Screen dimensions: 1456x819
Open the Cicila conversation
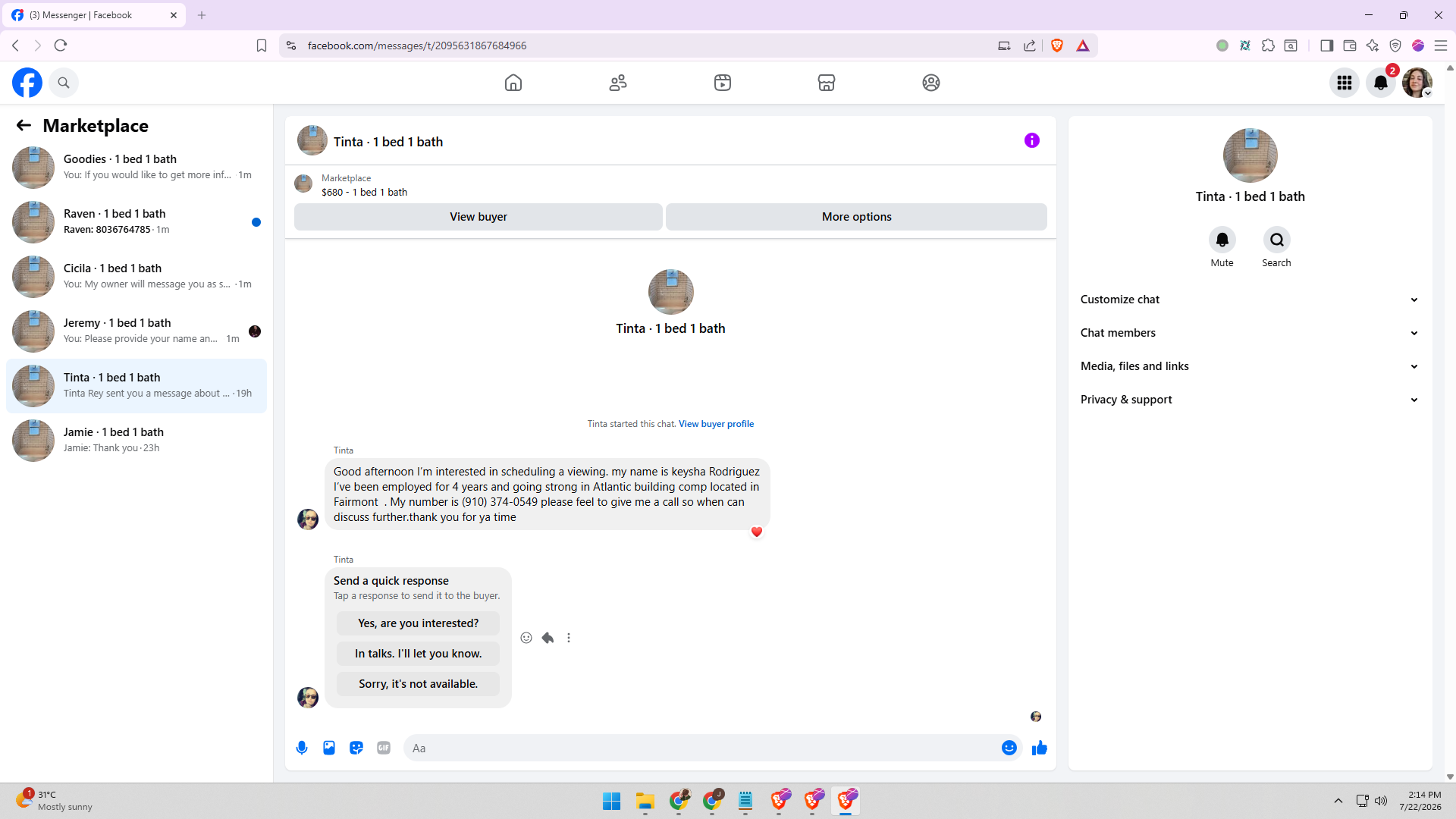(x=136, y=277)
